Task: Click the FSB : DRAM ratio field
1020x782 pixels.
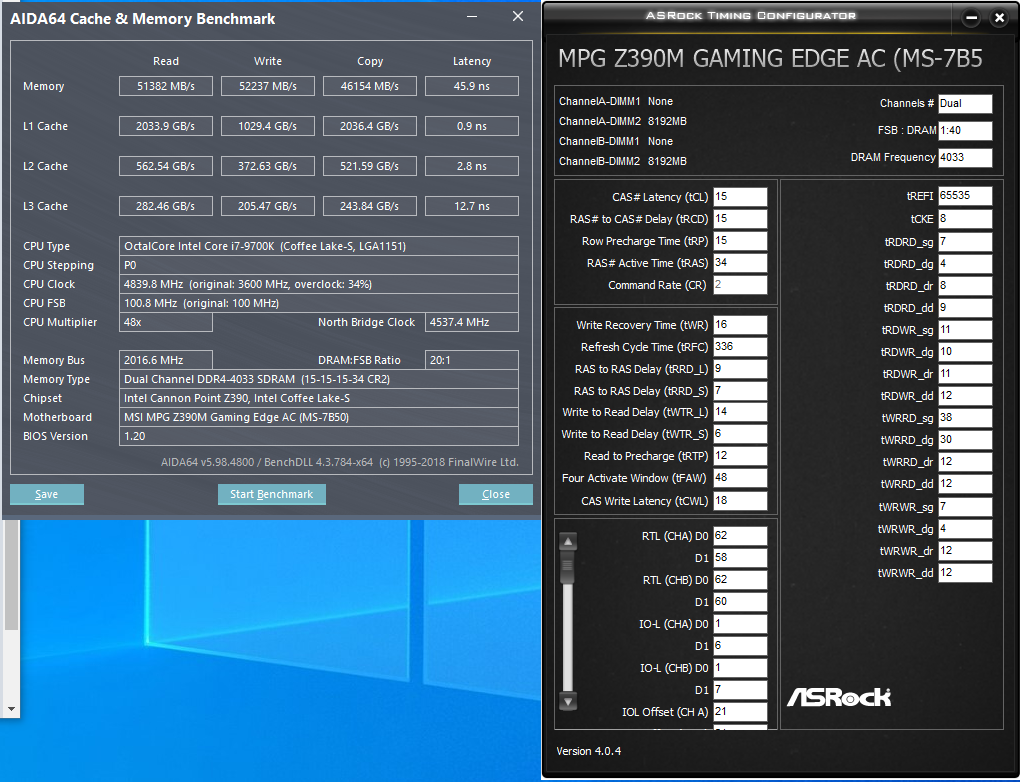Action: point(965,130)
